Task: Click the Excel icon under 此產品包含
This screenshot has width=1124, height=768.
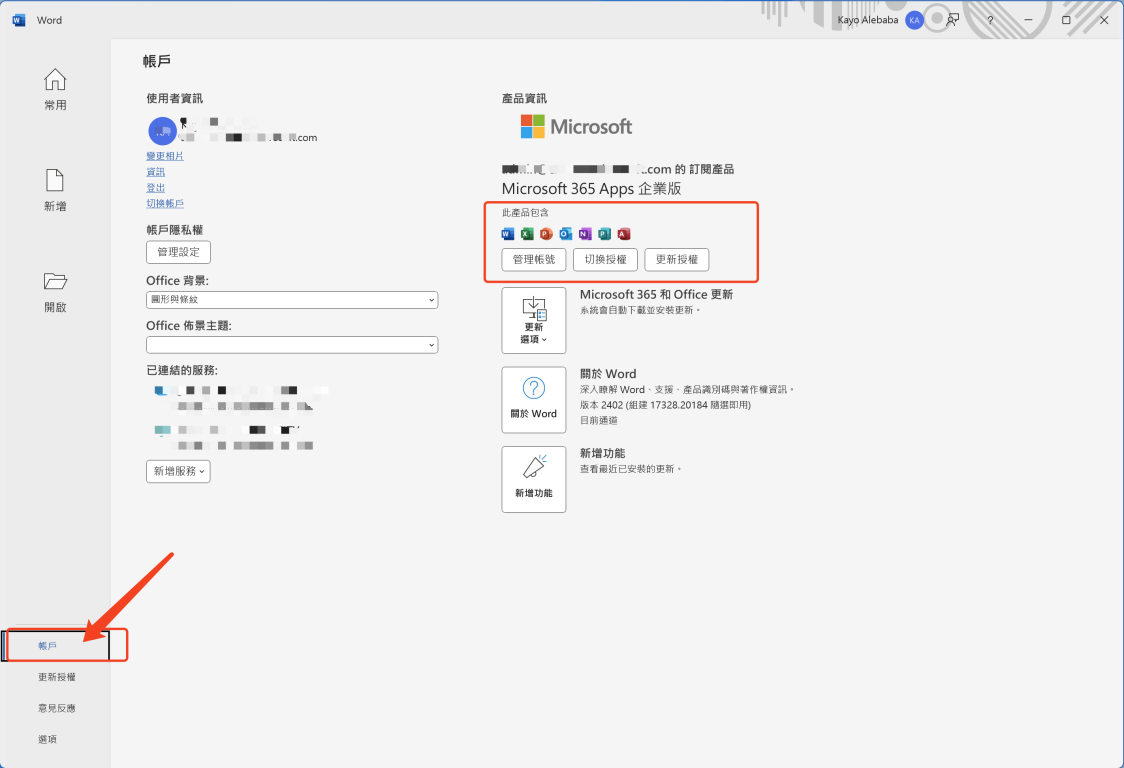Action: 524,233
